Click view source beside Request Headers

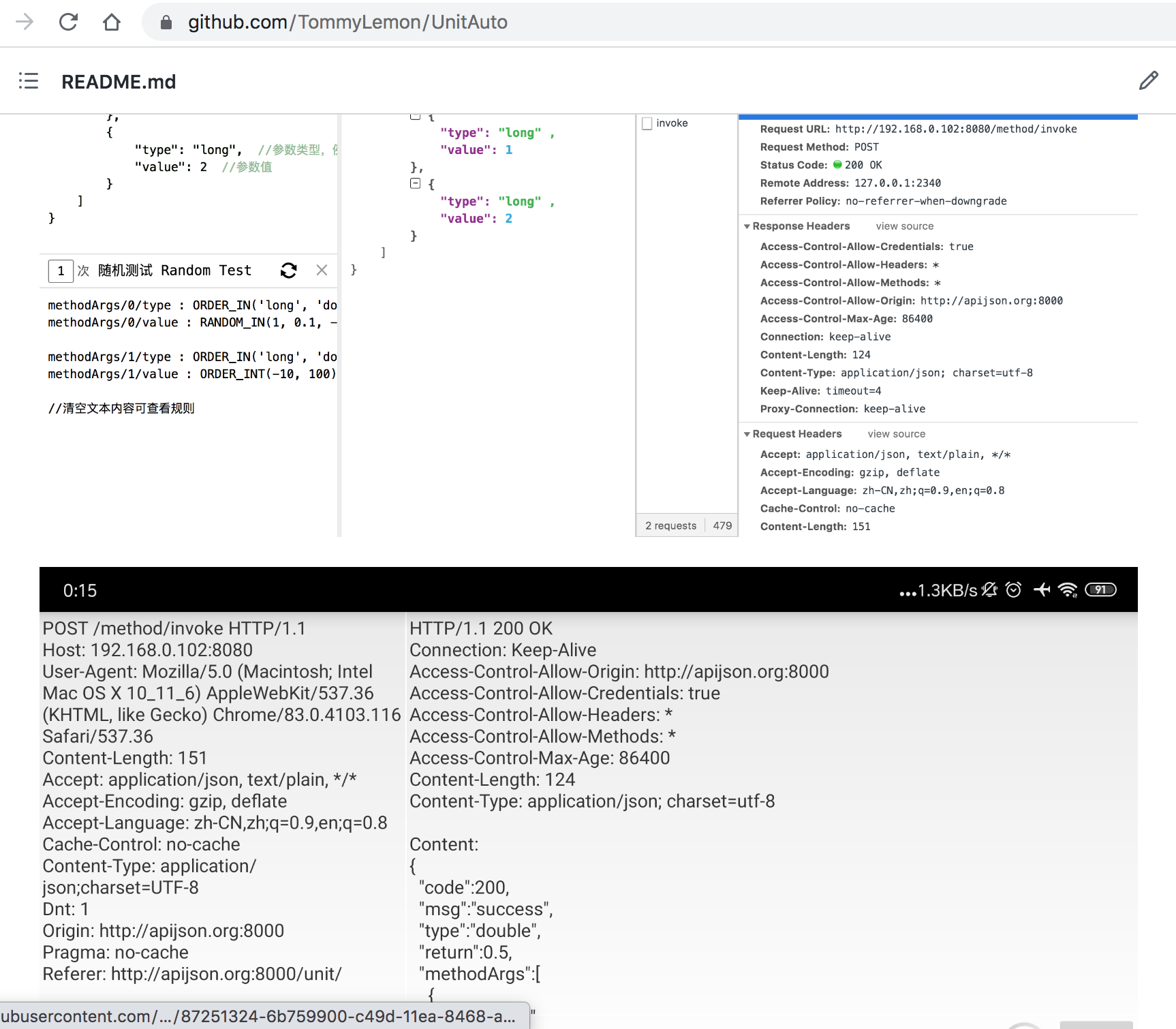897,434
